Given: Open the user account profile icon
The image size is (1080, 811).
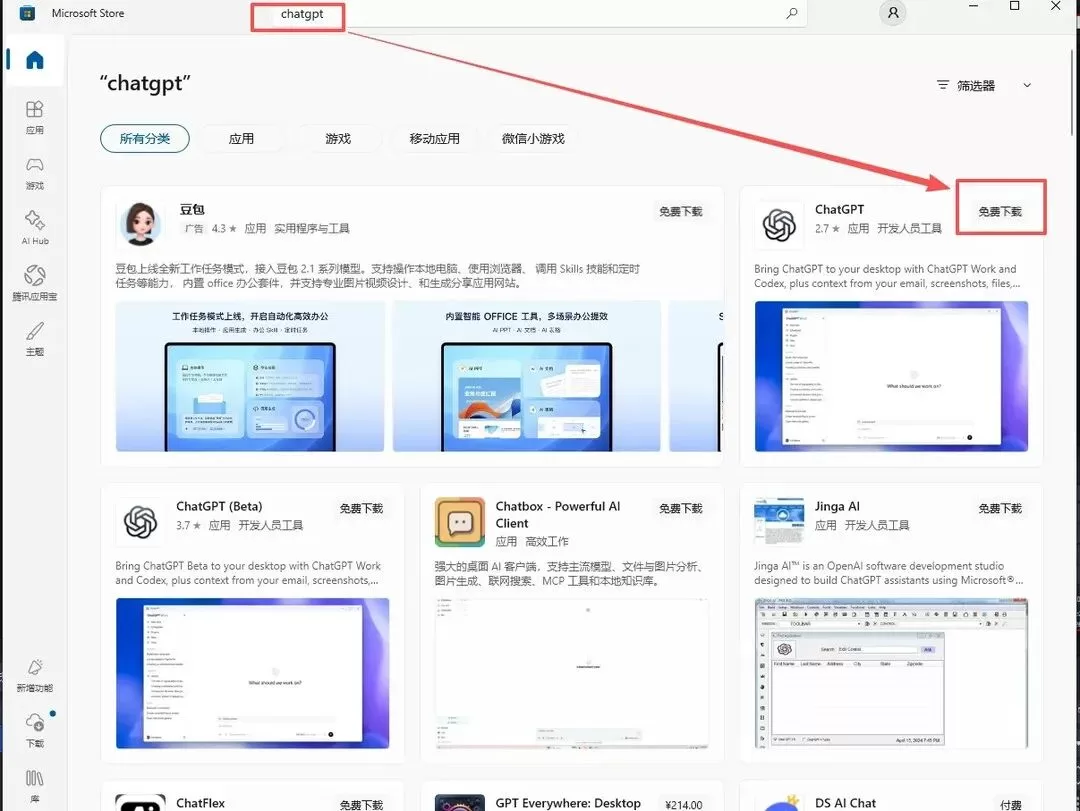Looking at the screenshot, I should tap(893, 13).
